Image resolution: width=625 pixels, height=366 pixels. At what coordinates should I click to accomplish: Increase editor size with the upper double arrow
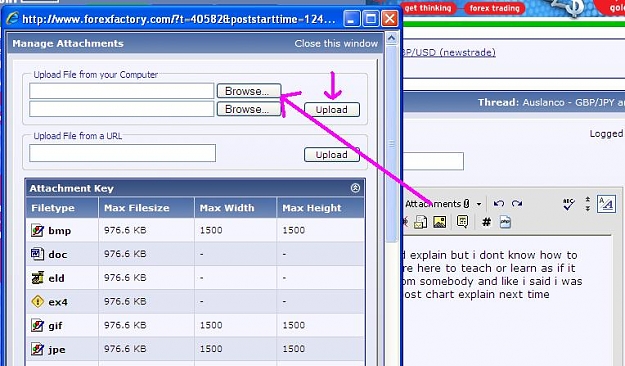point(588,199)
